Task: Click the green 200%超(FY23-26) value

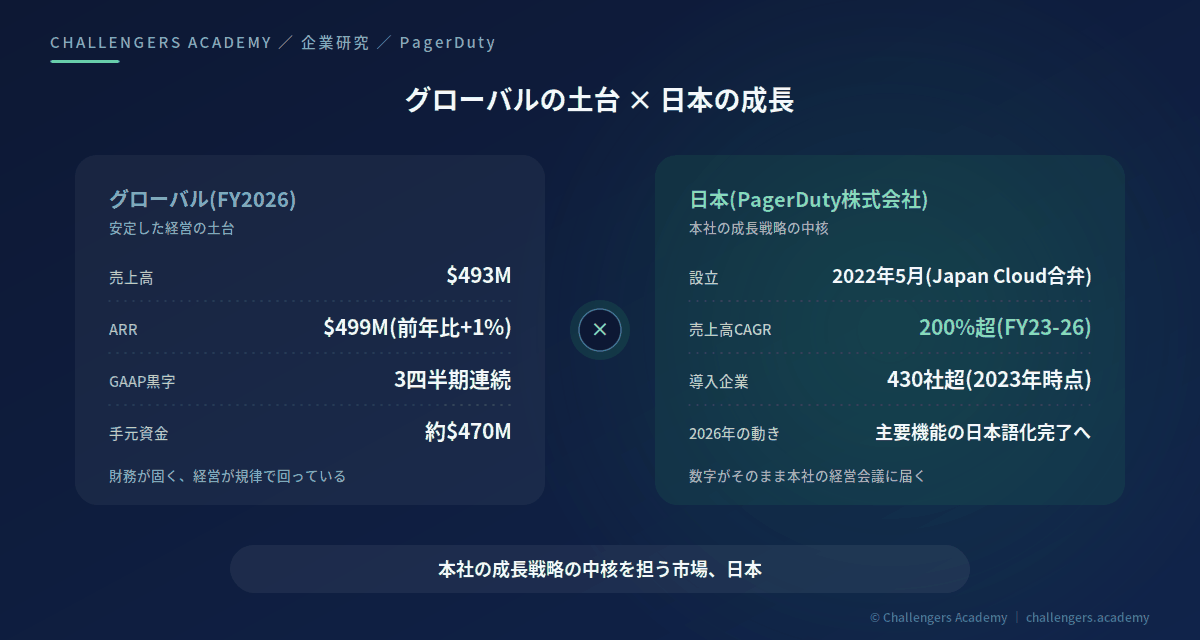Action: tap(1005, 327)
